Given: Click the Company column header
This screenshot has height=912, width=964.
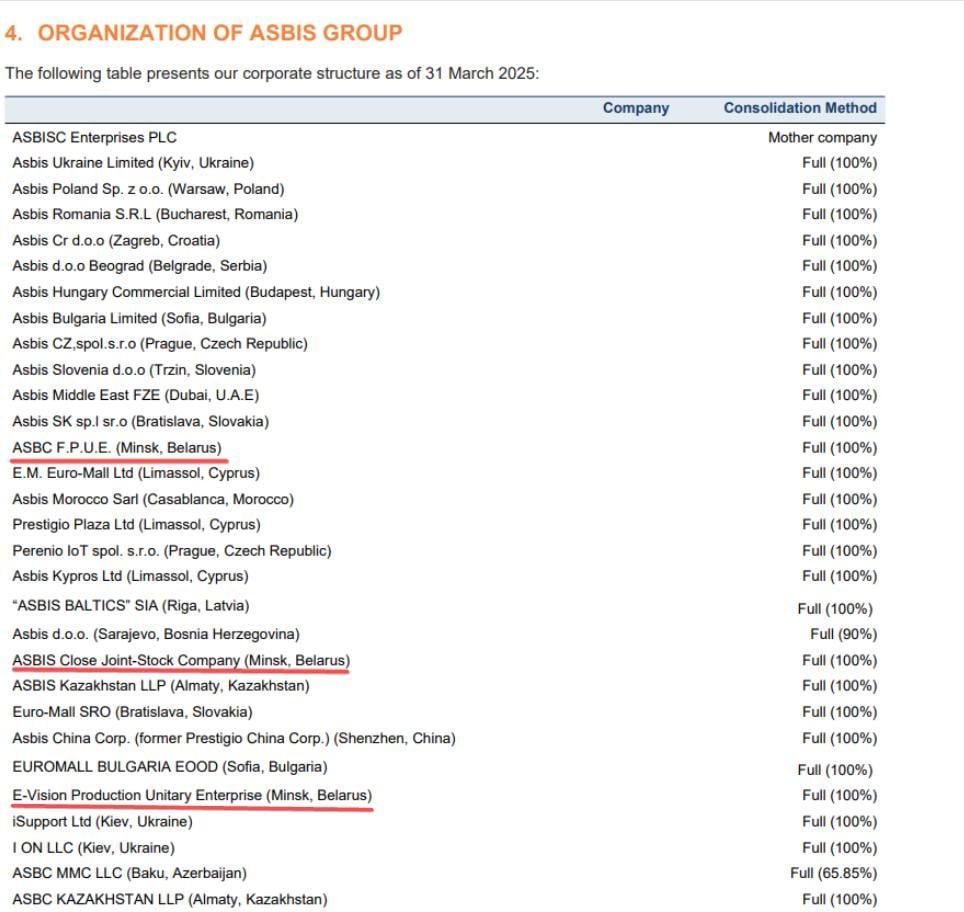Looking at the screenshot, I should tap(635, 108).
